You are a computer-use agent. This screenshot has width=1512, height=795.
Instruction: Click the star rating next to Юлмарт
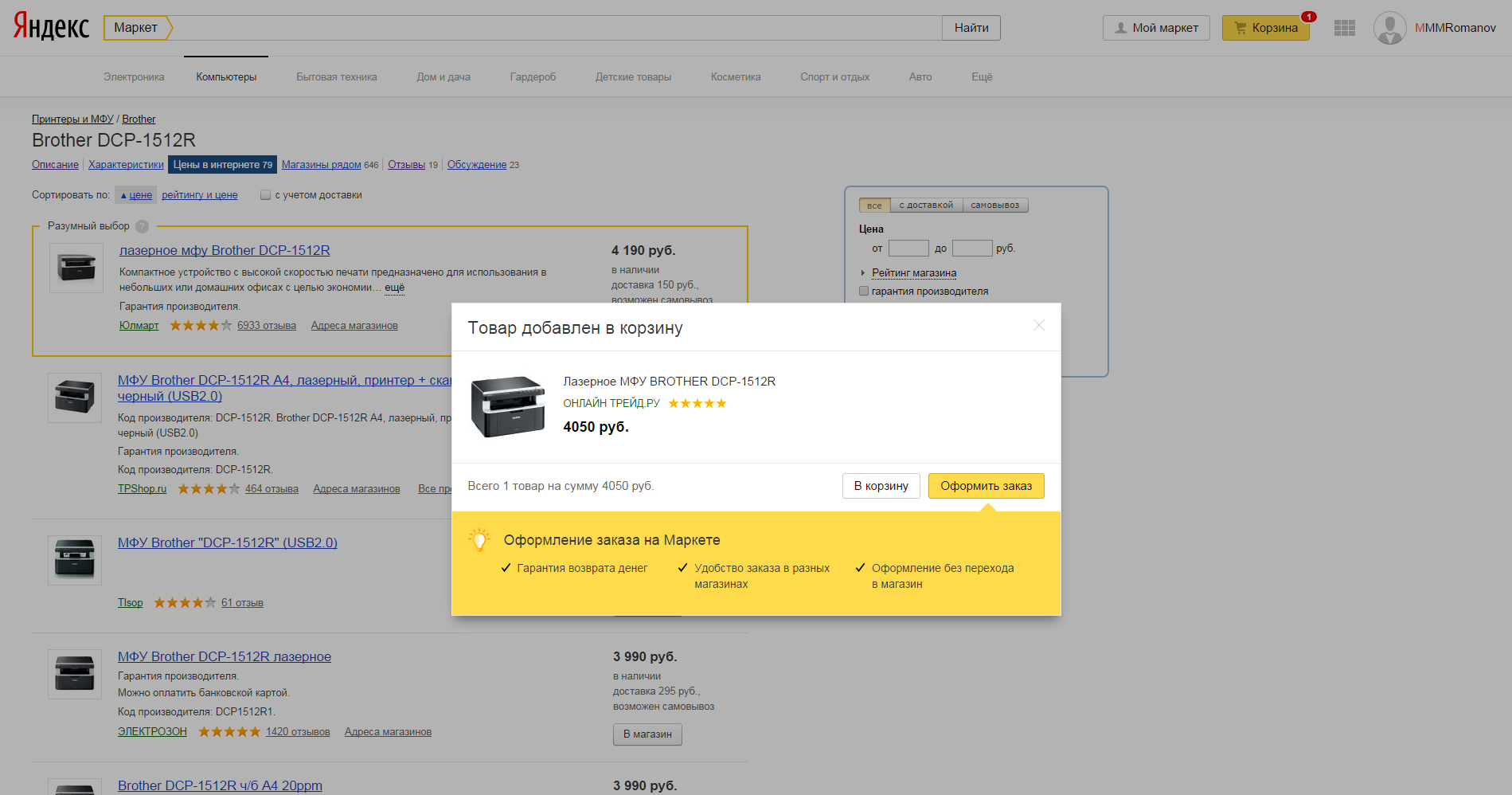tap(201, 326)
